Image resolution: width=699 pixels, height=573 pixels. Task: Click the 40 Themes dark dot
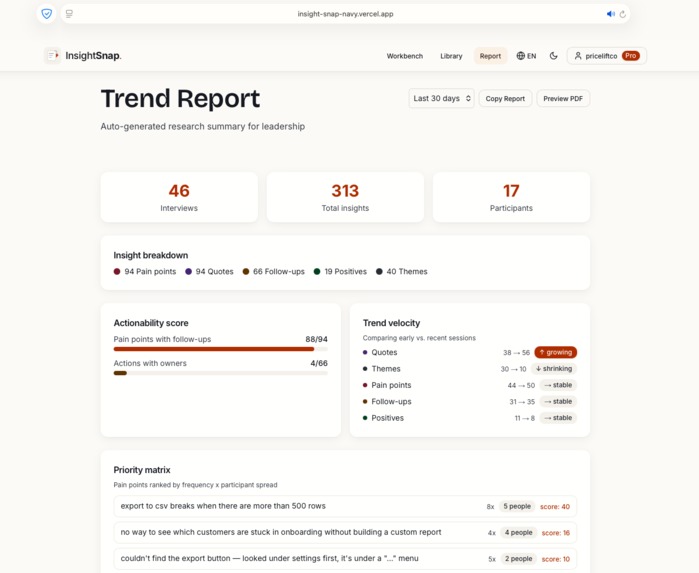pos(379,272)
